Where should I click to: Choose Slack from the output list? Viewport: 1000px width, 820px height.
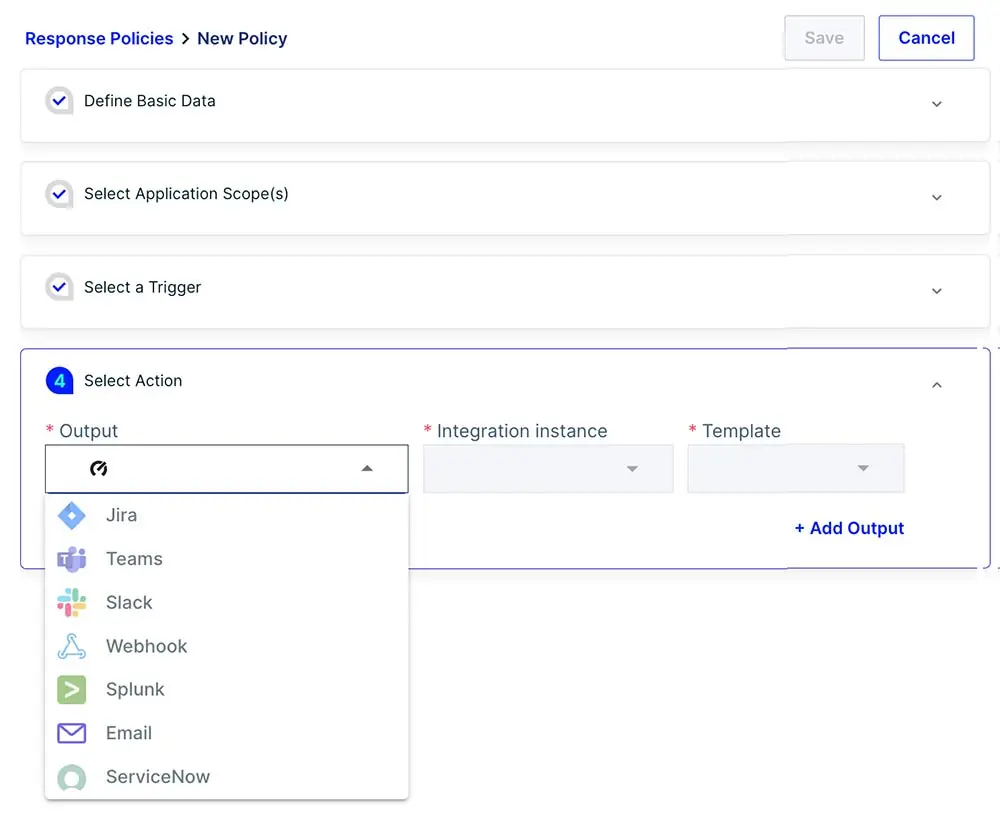[x=226, y=603]
